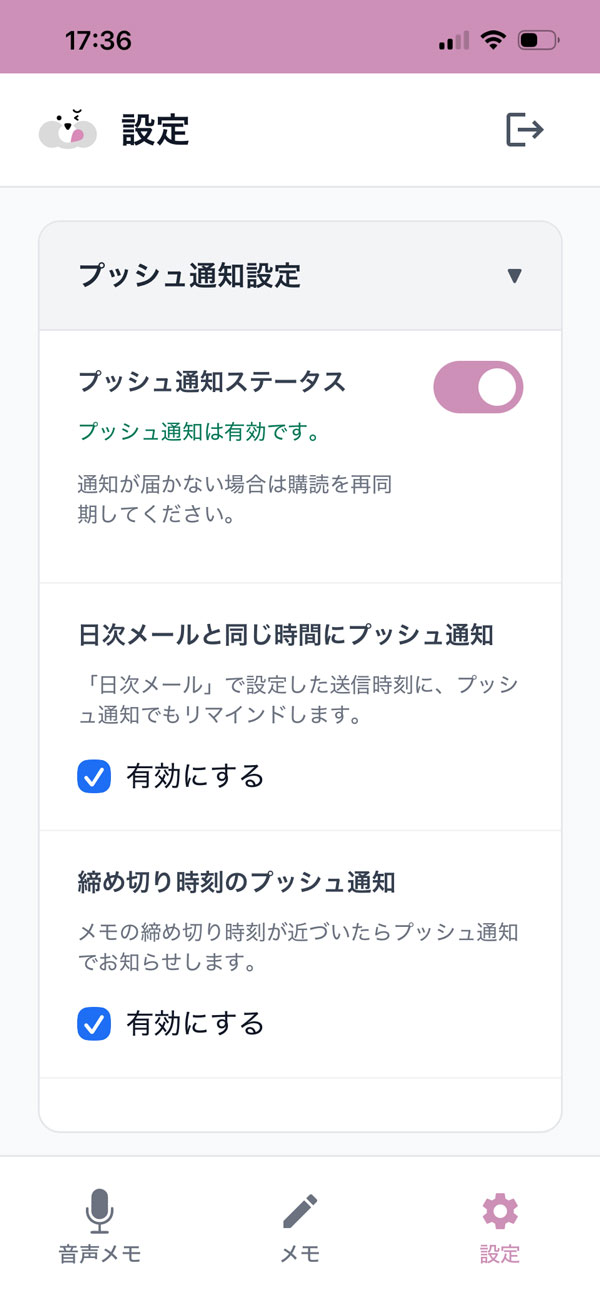Tap the 有効にする label for deadline notifications
The image size is (600, 1299).
[x=195, y=1024]
